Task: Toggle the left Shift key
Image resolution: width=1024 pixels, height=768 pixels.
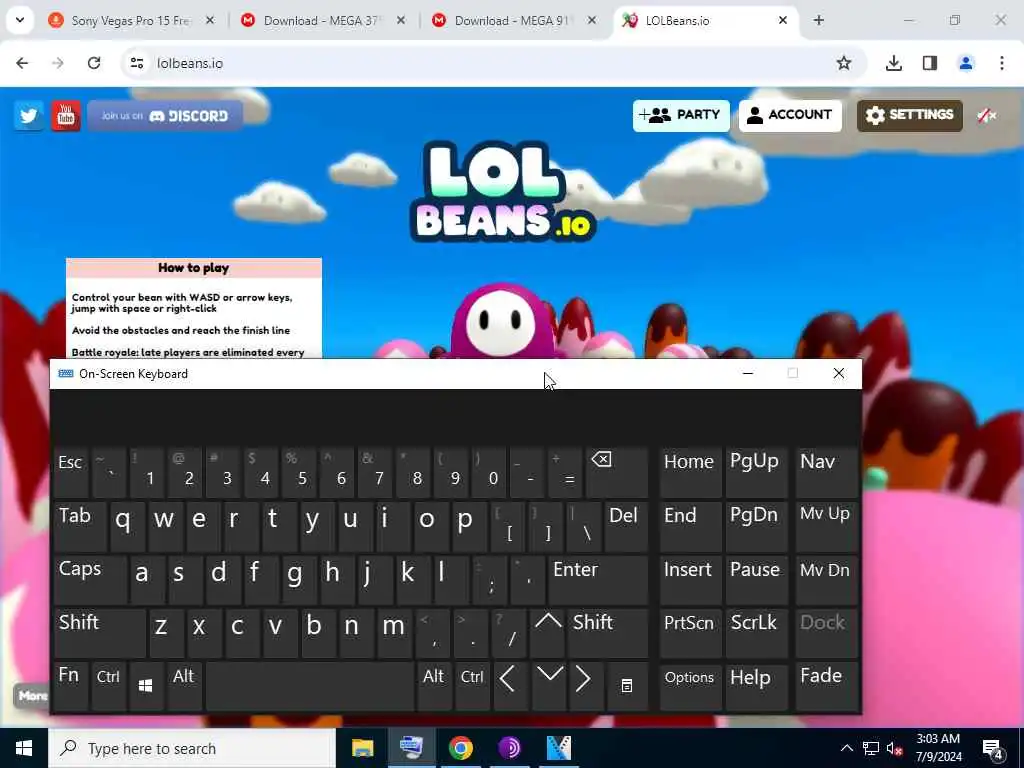Action: click(x=99, y=632)
